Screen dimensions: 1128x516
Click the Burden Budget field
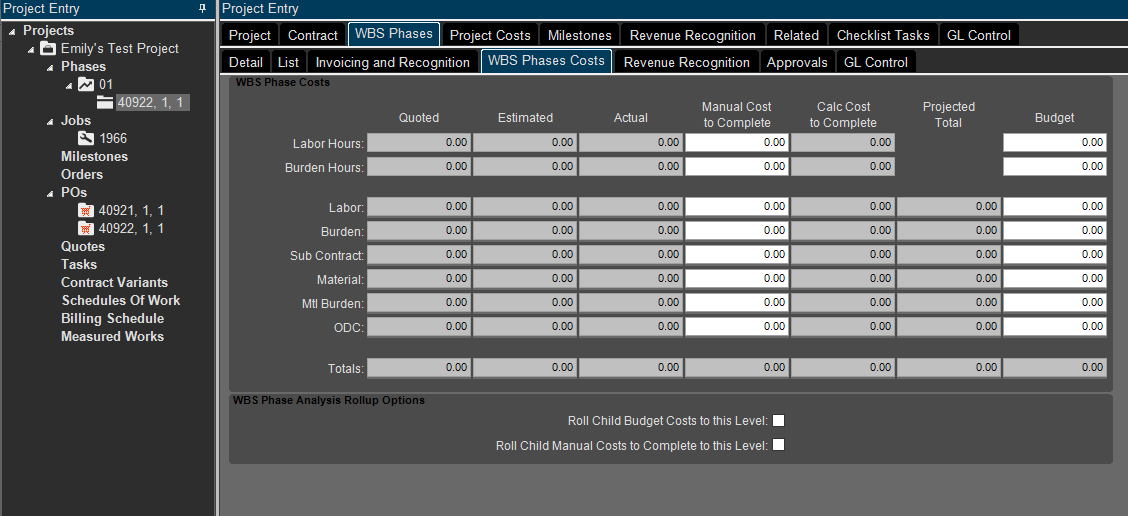[1055, 230]
